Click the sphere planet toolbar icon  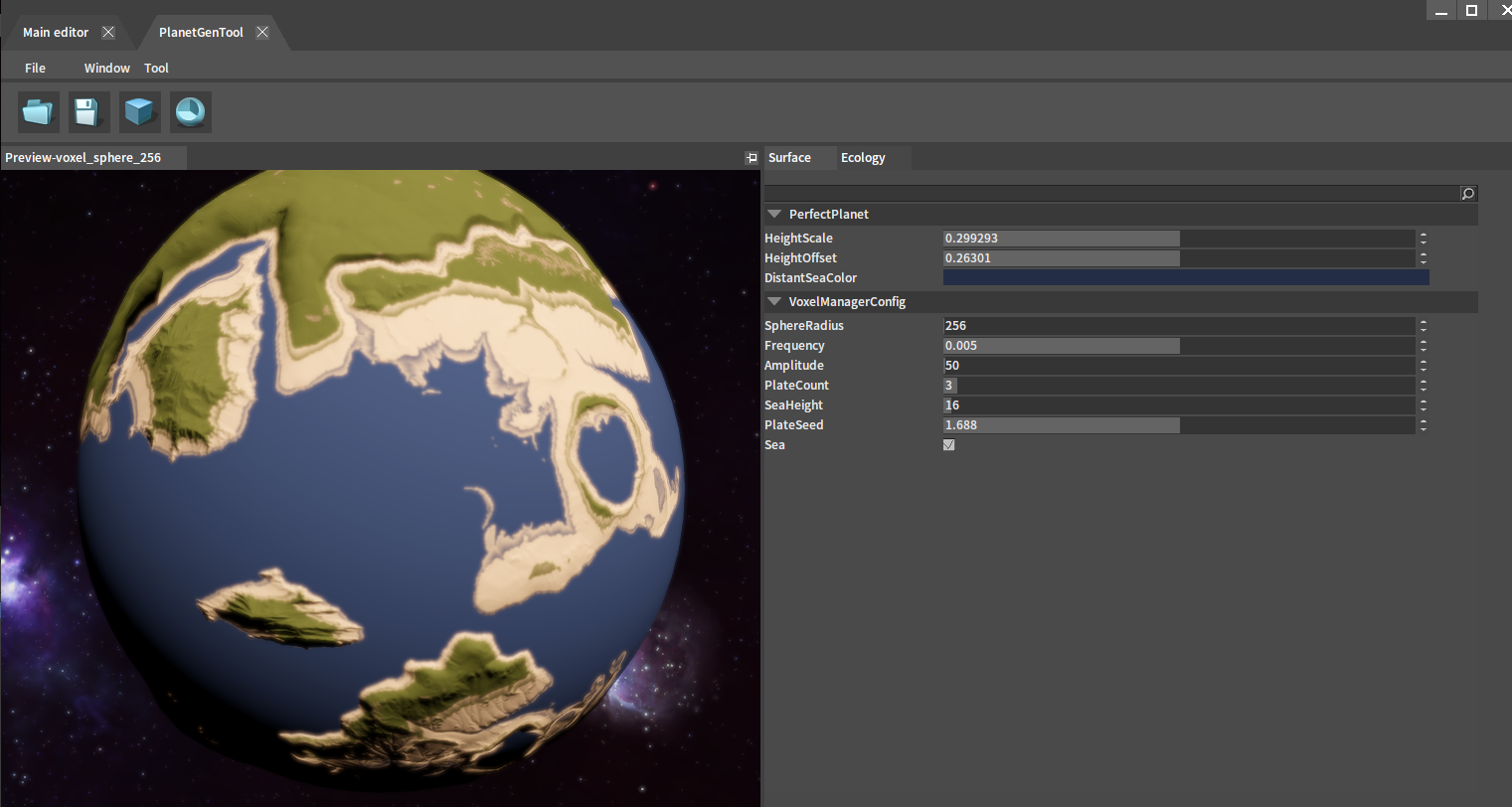point(190,111)
